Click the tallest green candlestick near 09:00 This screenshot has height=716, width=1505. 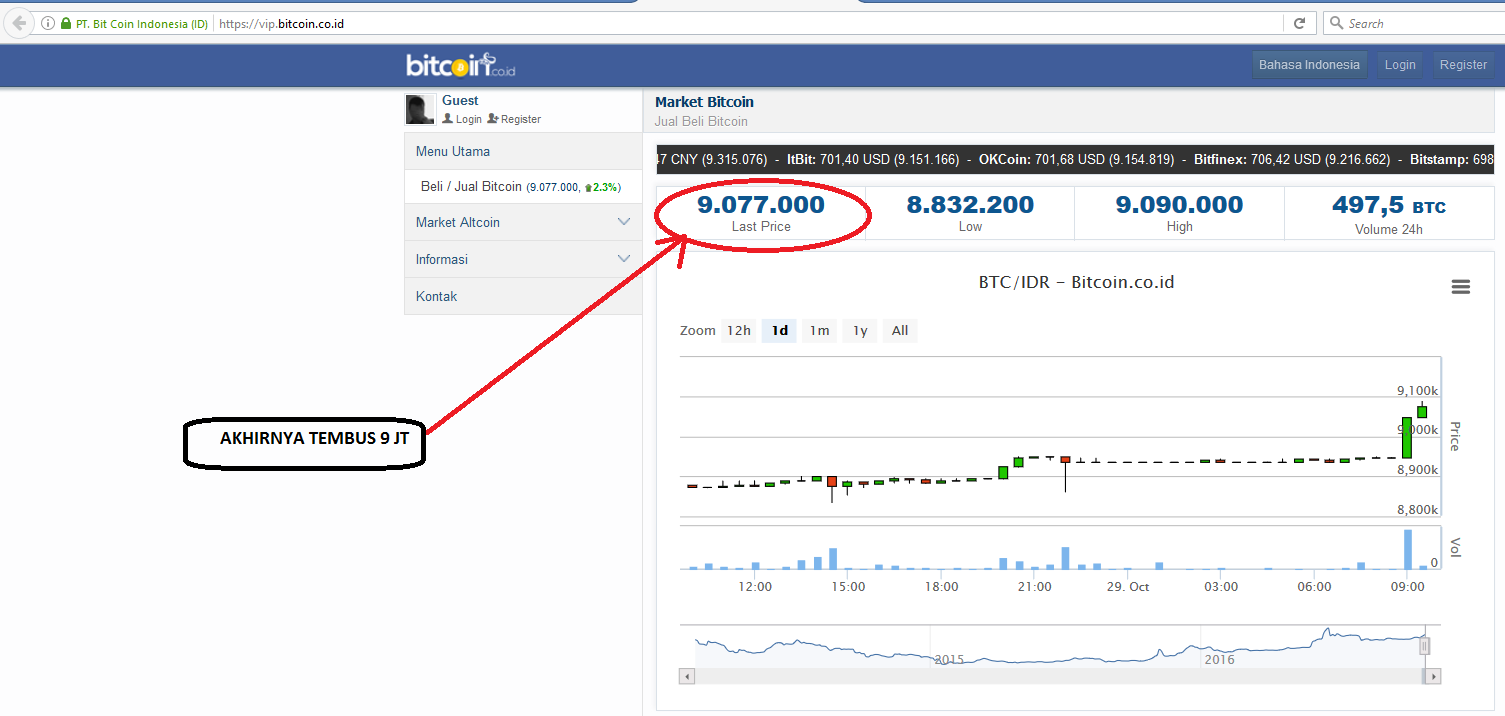(1406, 438)
